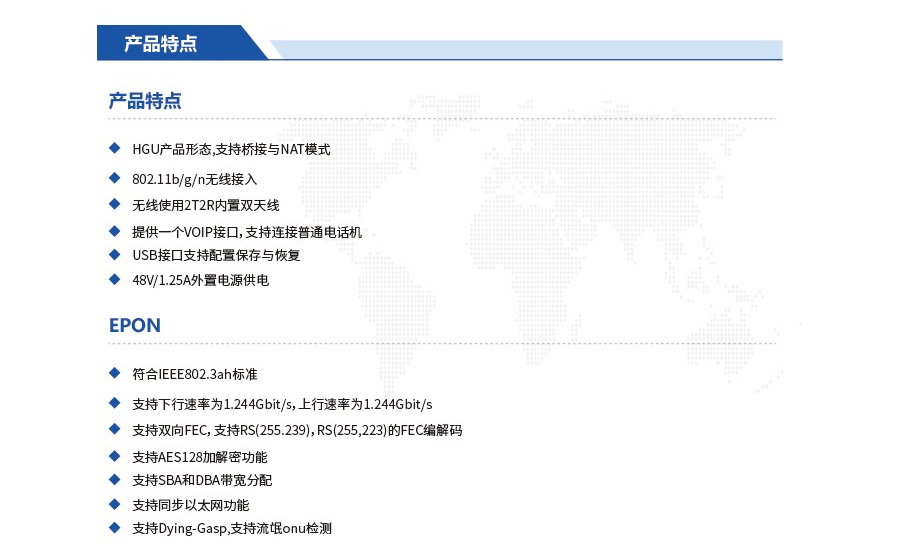Click the 支持SBA和DBA带宽分配 text
Image resolution: width=900 pixels, height=553 pixels.
point(202,480)
